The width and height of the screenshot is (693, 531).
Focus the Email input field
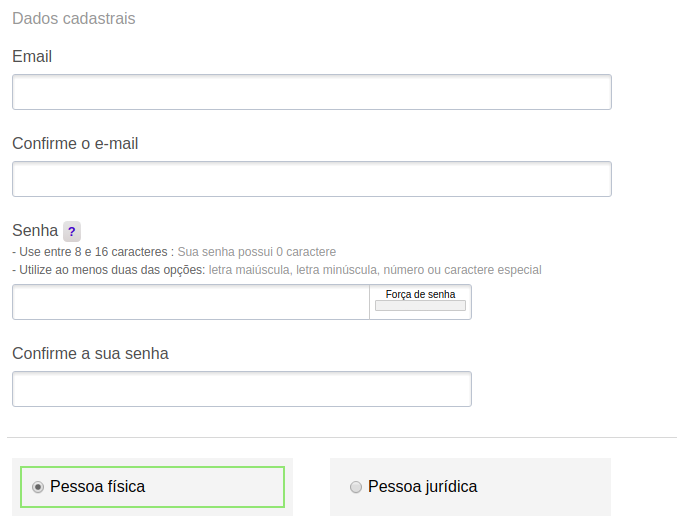point(311,92)
